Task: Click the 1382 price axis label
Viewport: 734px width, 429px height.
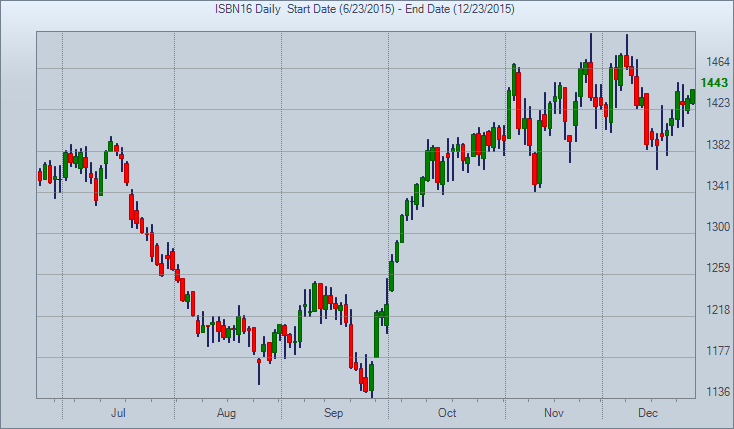Action: click(718, 145)
